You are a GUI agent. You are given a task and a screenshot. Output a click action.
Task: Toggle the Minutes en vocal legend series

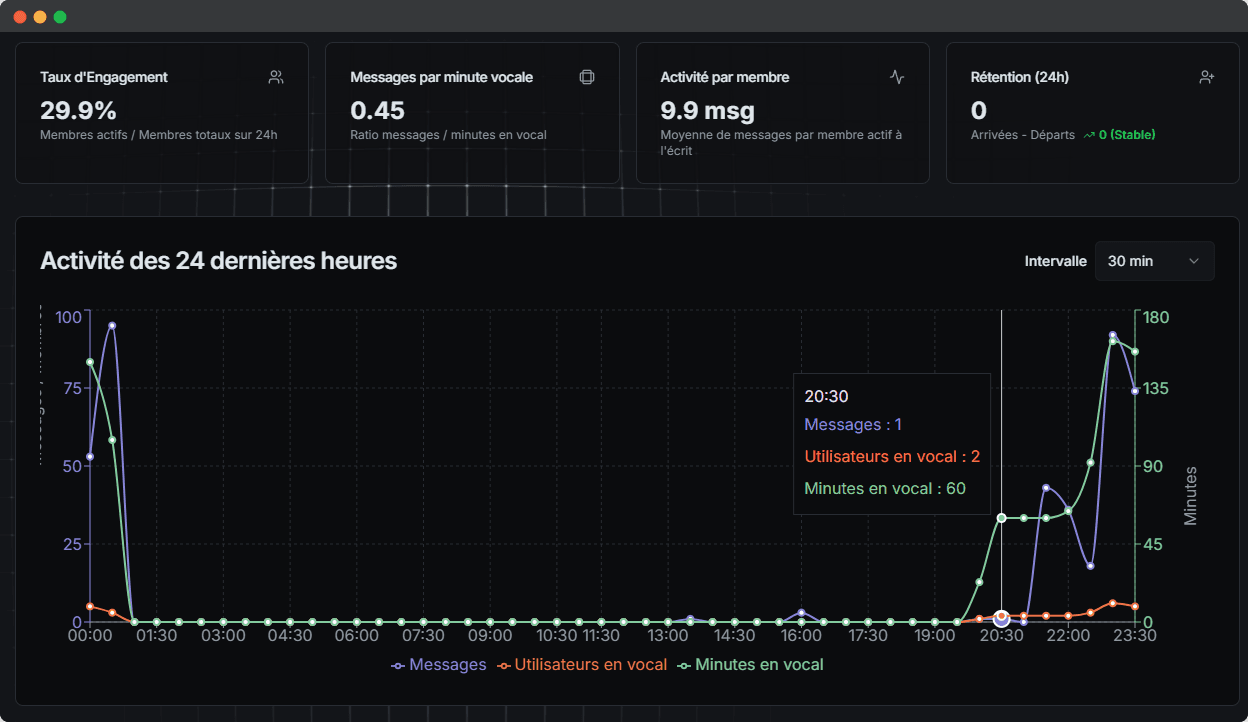[751, 665]
